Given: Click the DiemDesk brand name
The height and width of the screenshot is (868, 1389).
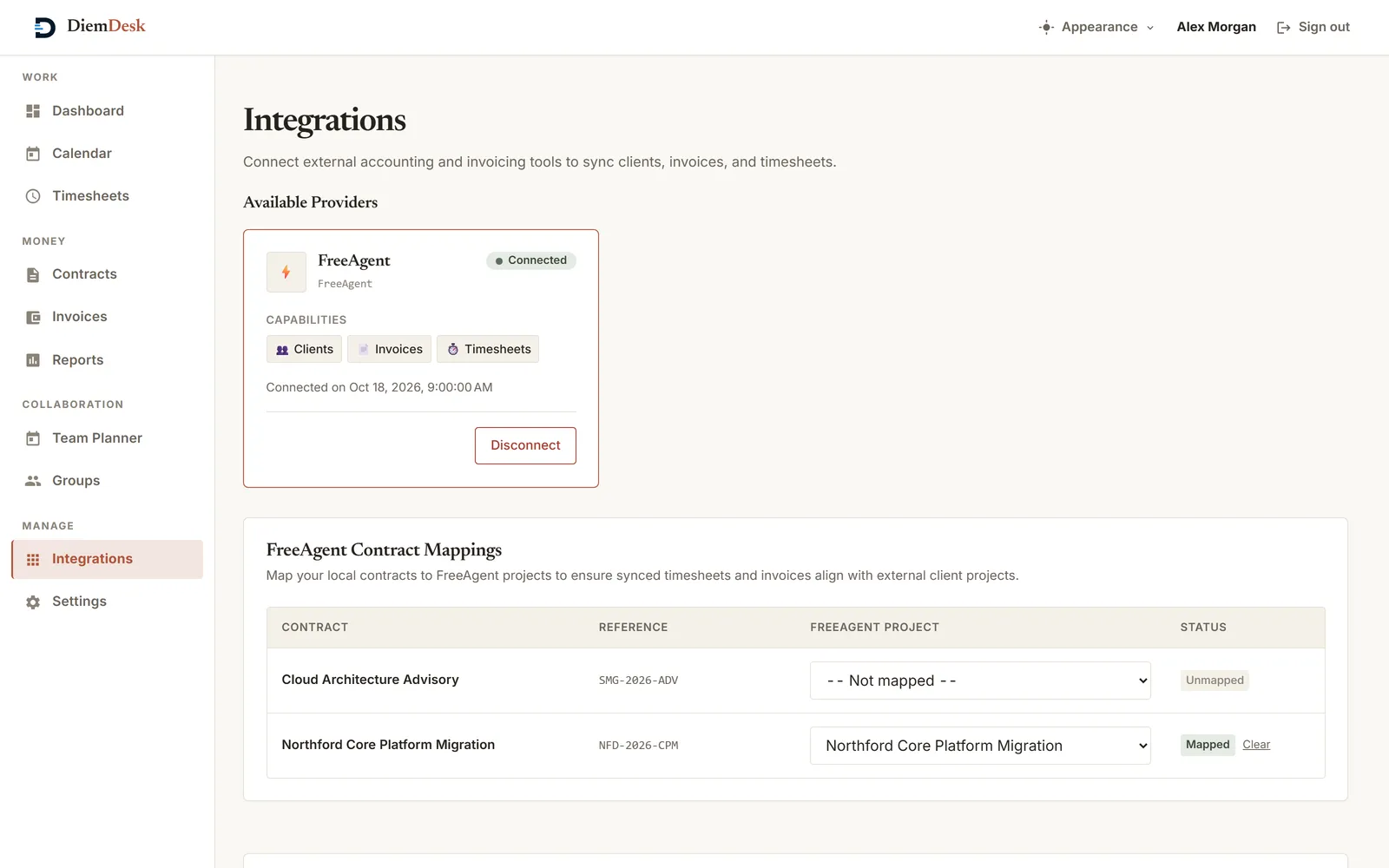Looking at the screenshot, I should pos(106,26).
